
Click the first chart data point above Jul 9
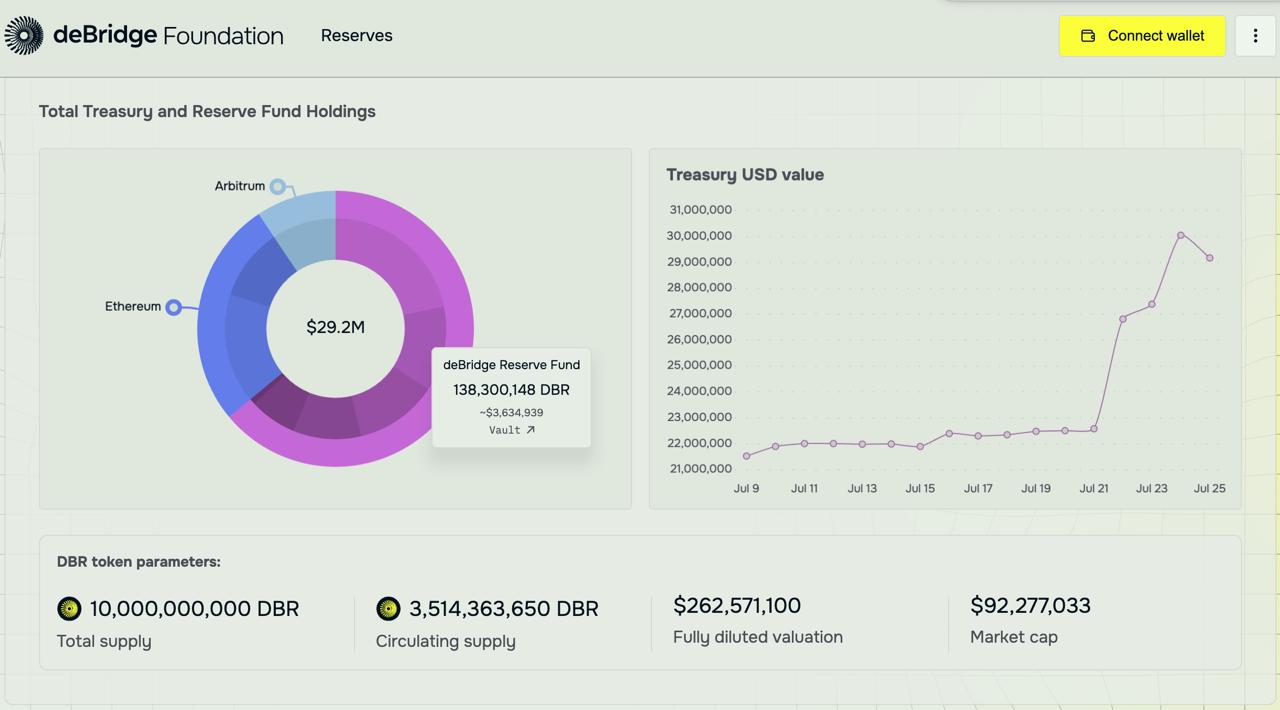[747, 456]
